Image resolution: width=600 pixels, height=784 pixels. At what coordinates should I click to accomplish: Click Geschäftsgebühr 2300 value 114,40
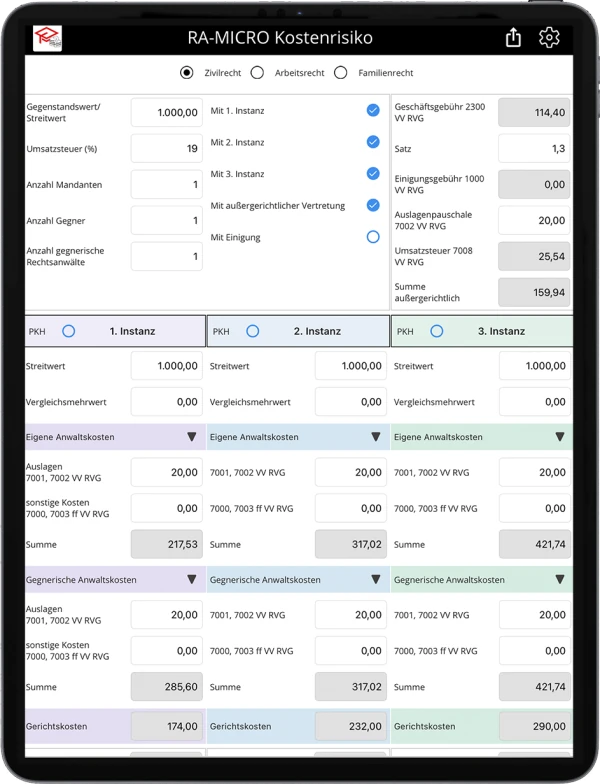534,112
